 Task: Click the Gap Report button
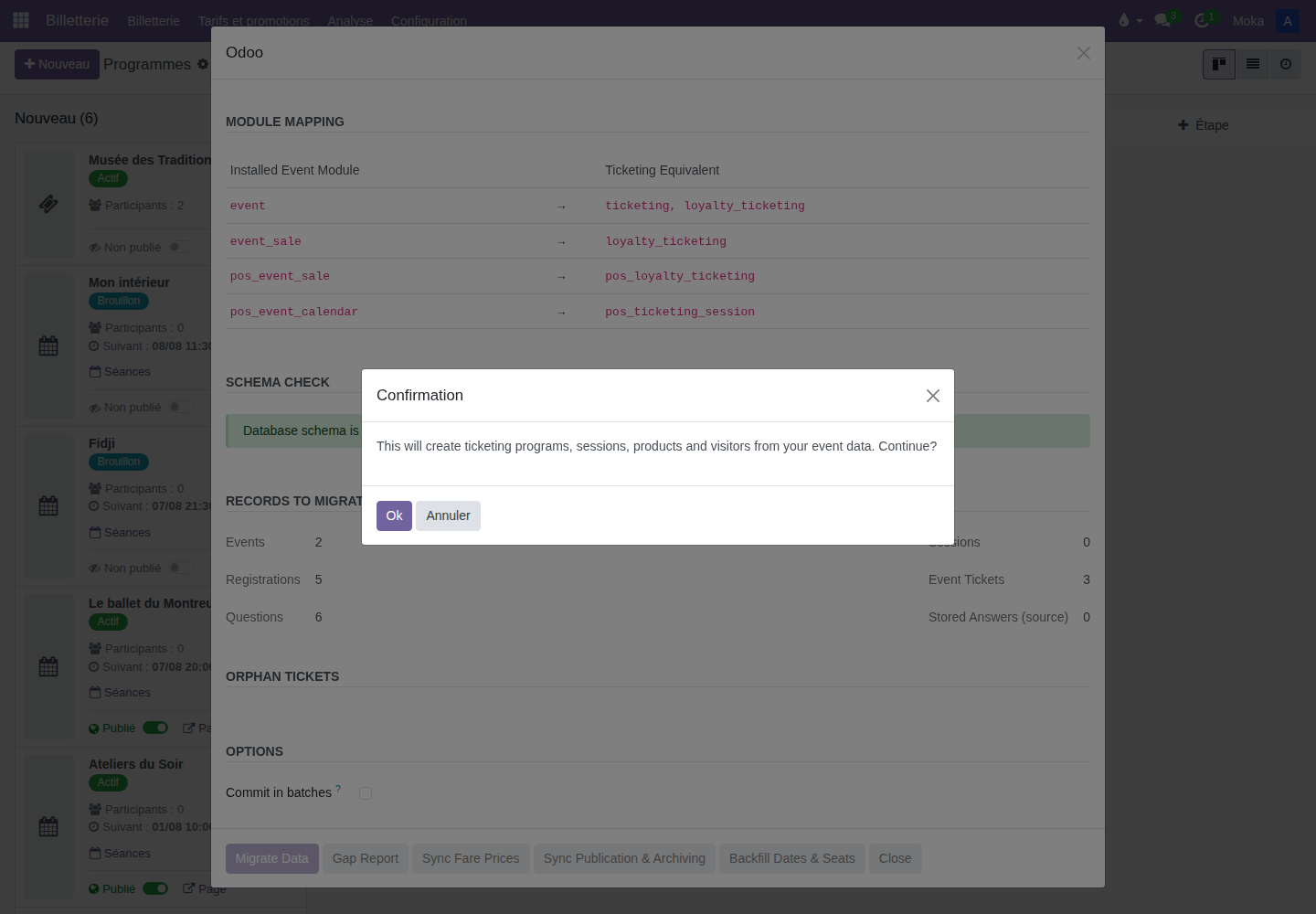coord(366,858)
